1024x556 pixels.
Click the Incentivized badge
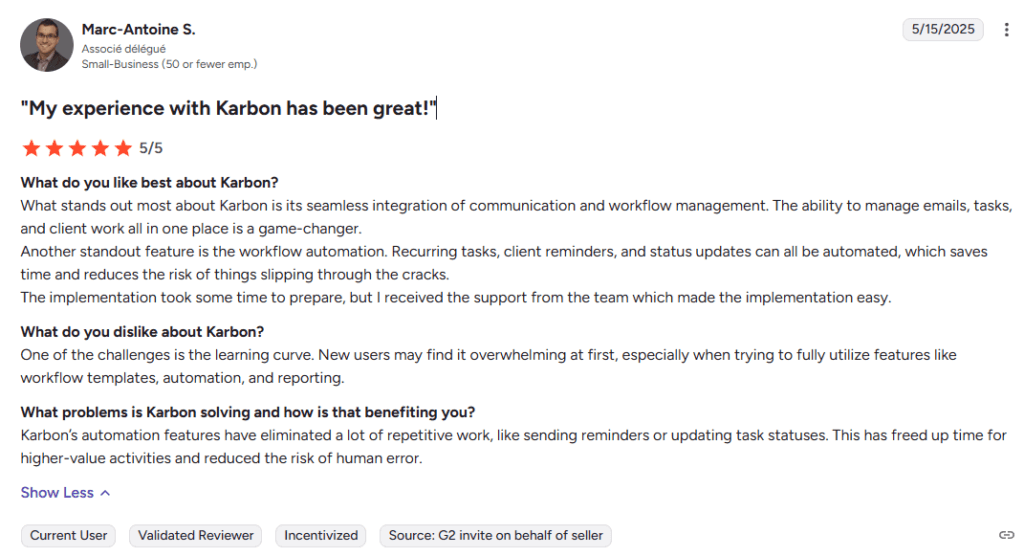(321, 535)
